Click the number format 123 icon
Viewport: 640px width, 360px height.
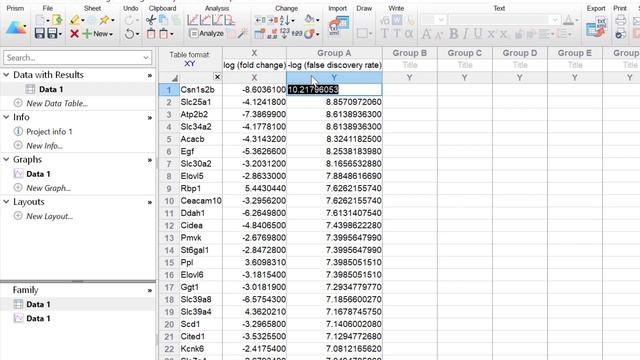point(285,34)
